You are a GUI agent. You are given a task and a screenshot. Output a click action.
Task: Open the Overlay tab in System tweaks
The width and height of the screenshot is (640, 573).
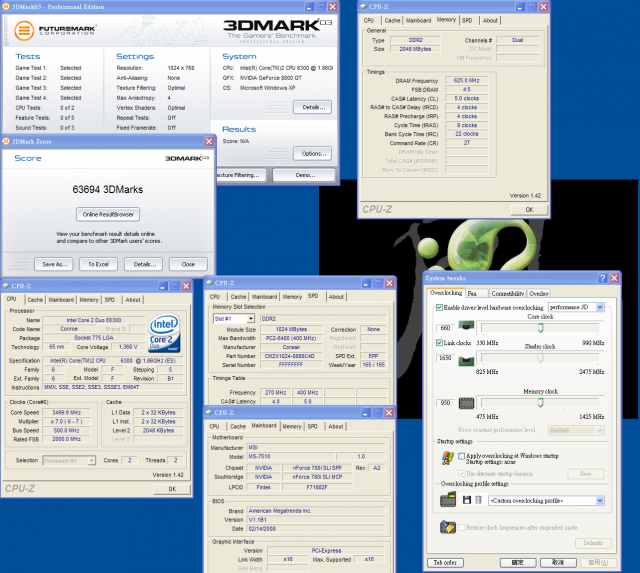tap(538, 293)
